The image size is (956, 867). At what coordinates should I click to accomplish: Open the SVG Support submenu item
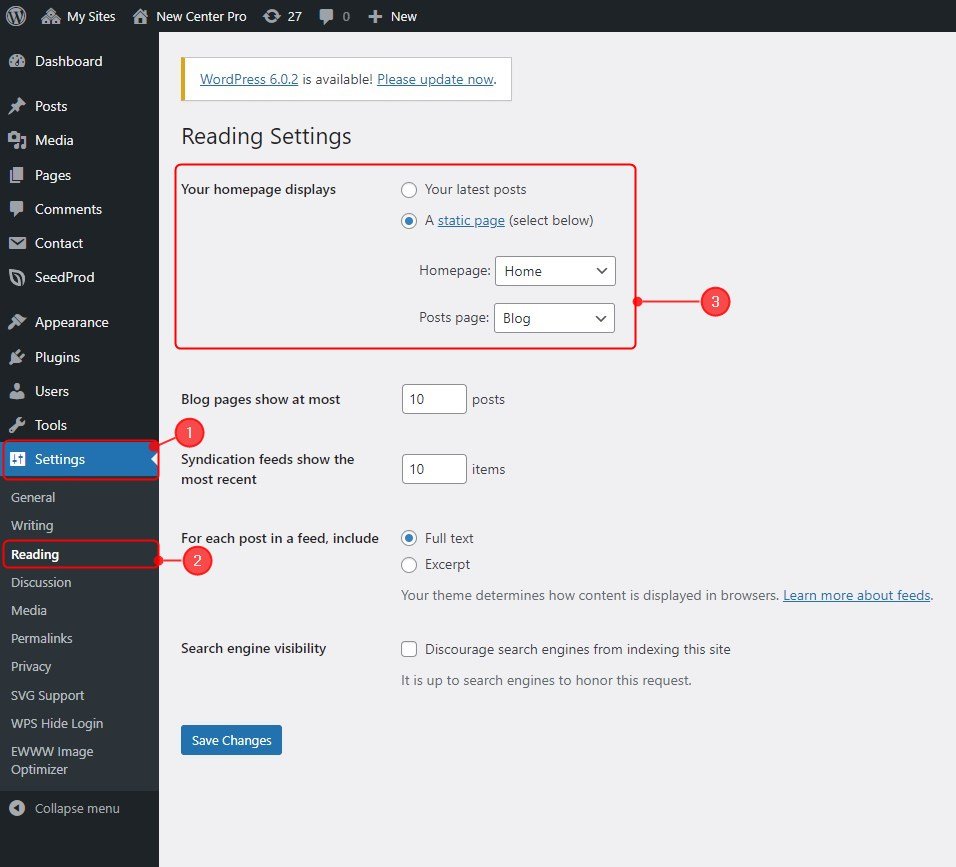click(47, 695)
